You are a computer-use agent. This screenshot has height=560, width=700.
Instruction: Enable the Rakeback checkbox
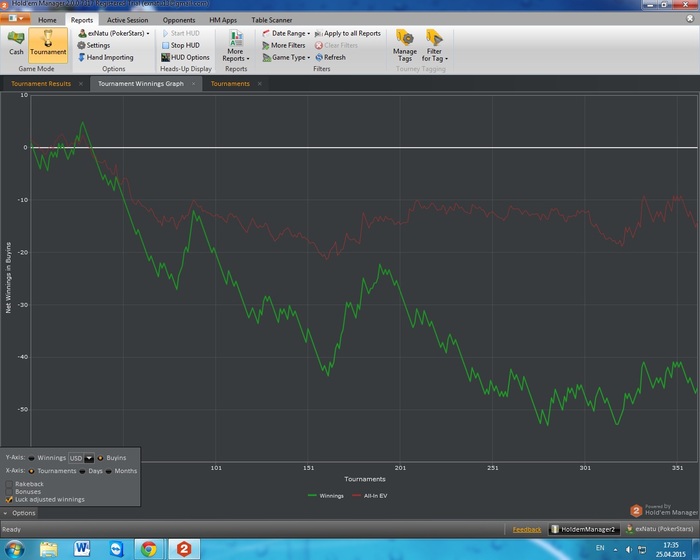[x=9, y=483]
